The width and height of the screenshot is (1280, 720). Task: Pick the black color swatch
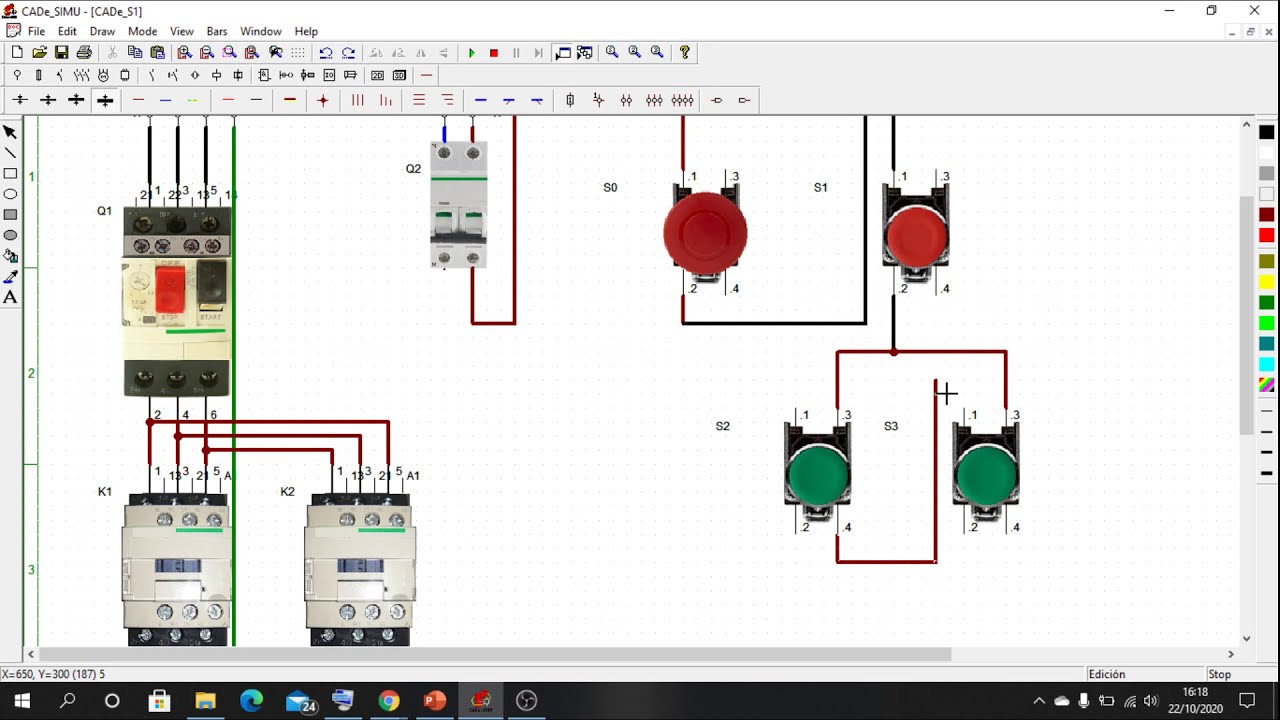[x=1266, y=132]
